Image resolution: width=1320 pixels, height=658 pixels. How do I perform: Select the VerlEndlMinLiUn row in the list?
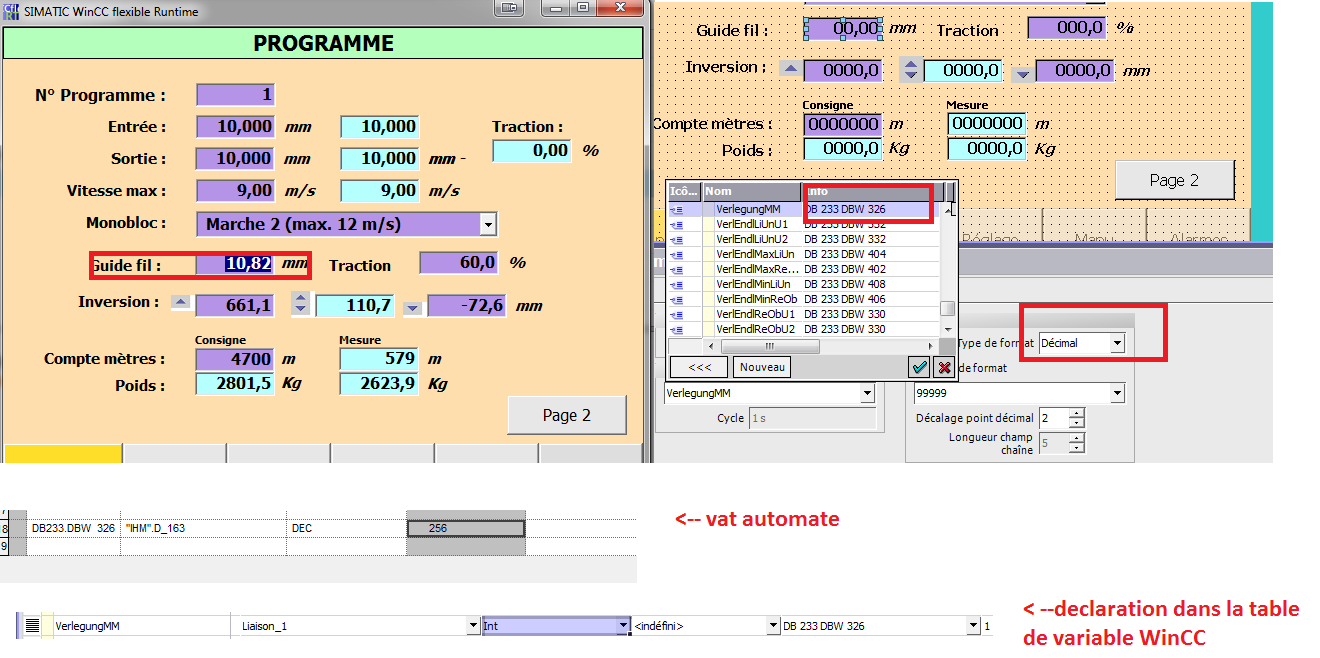click(x=755, y=284)
